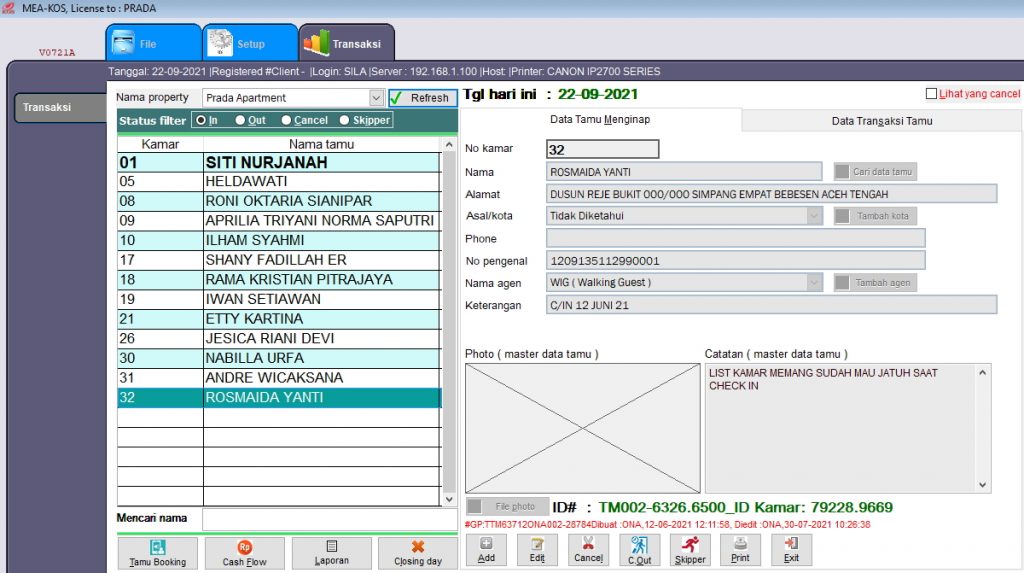Click the Kamar column header
Screen dimensions: 1024x573
pos(160,144)
